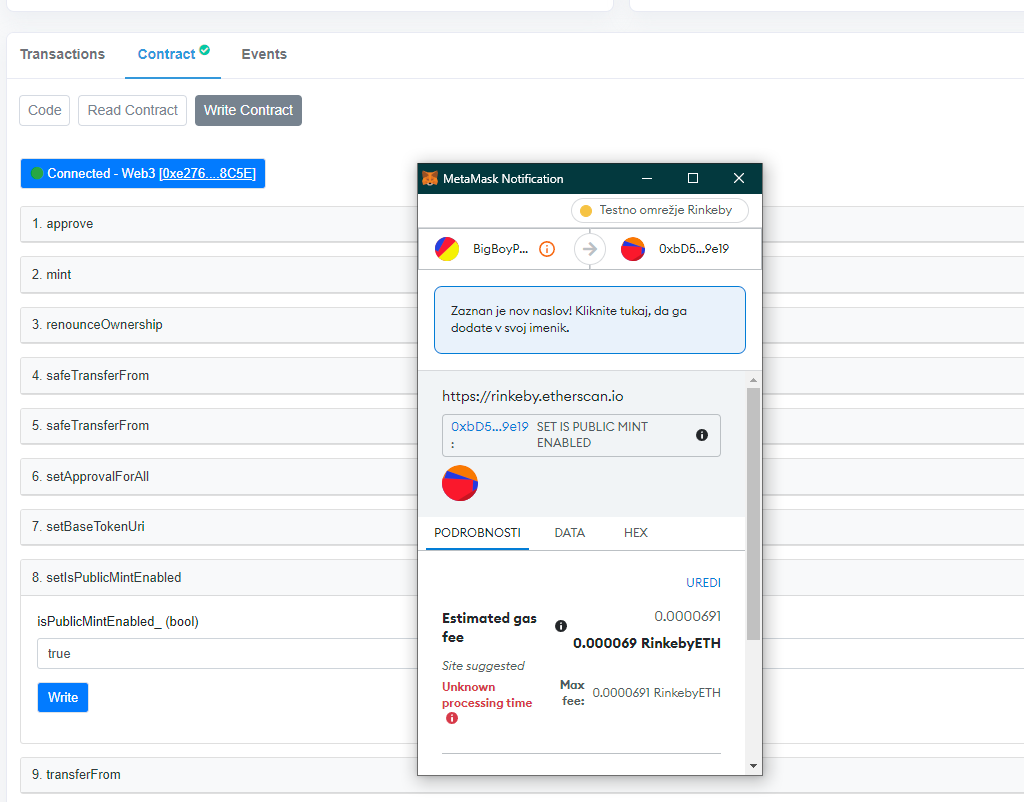
Task: Switch to the Events tab
Action: pos(263,54)
